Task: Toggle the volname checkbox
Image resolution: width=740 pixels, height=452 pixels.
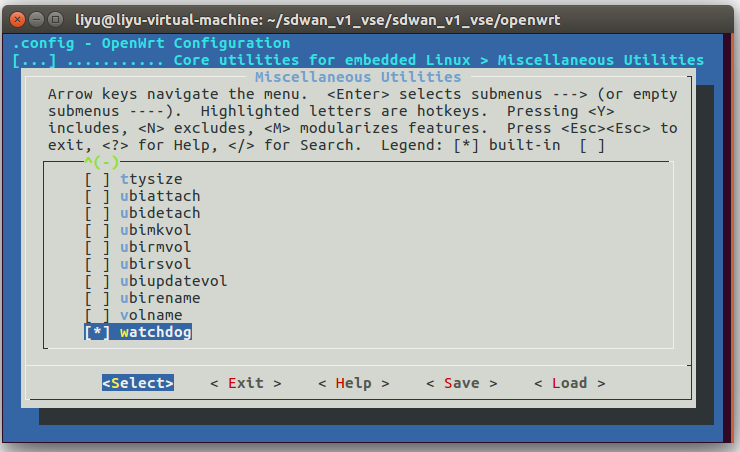Action: (97, 315)
